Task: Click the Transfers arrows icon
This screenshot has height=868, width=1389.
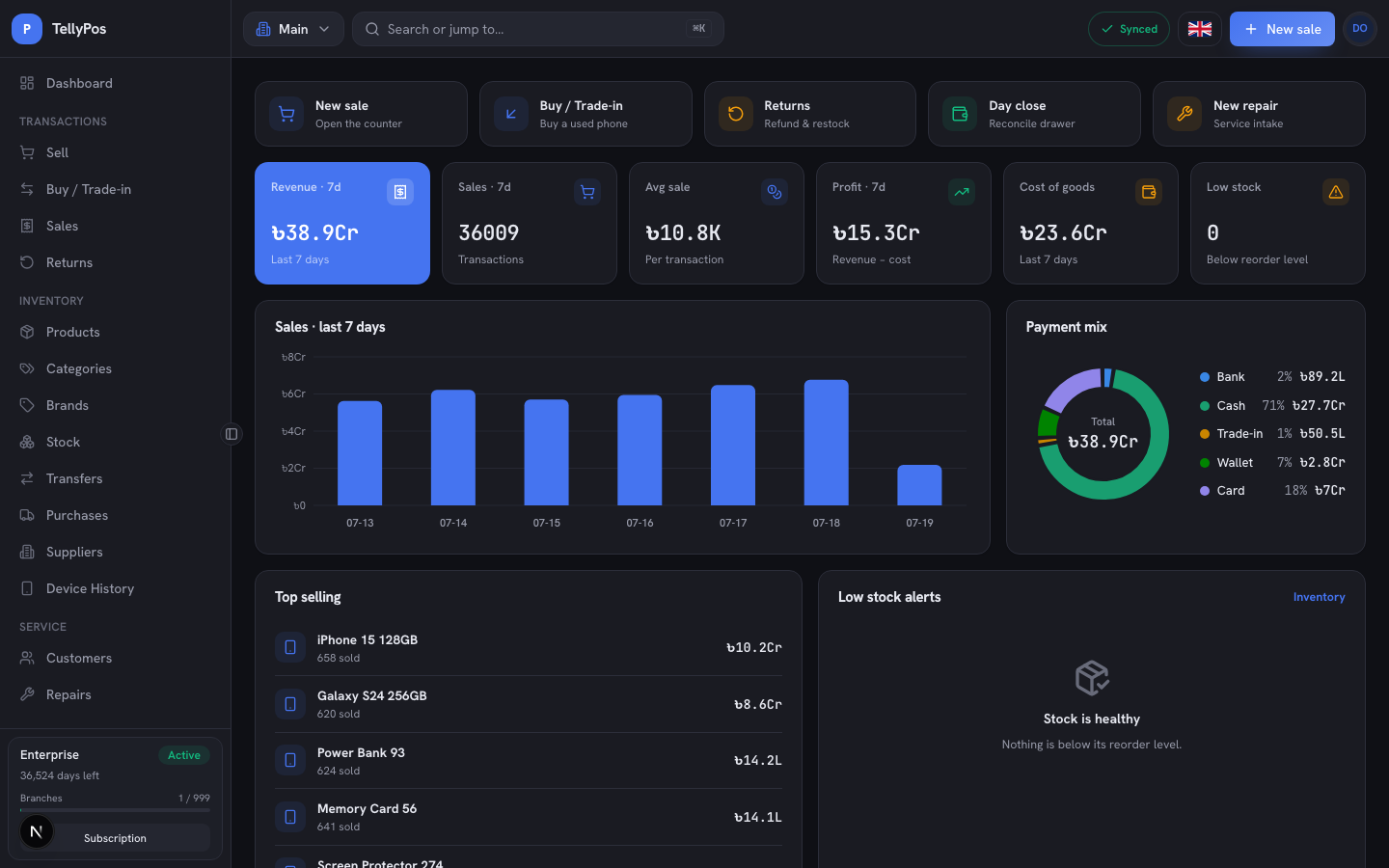Action: (x=27, y=478)
